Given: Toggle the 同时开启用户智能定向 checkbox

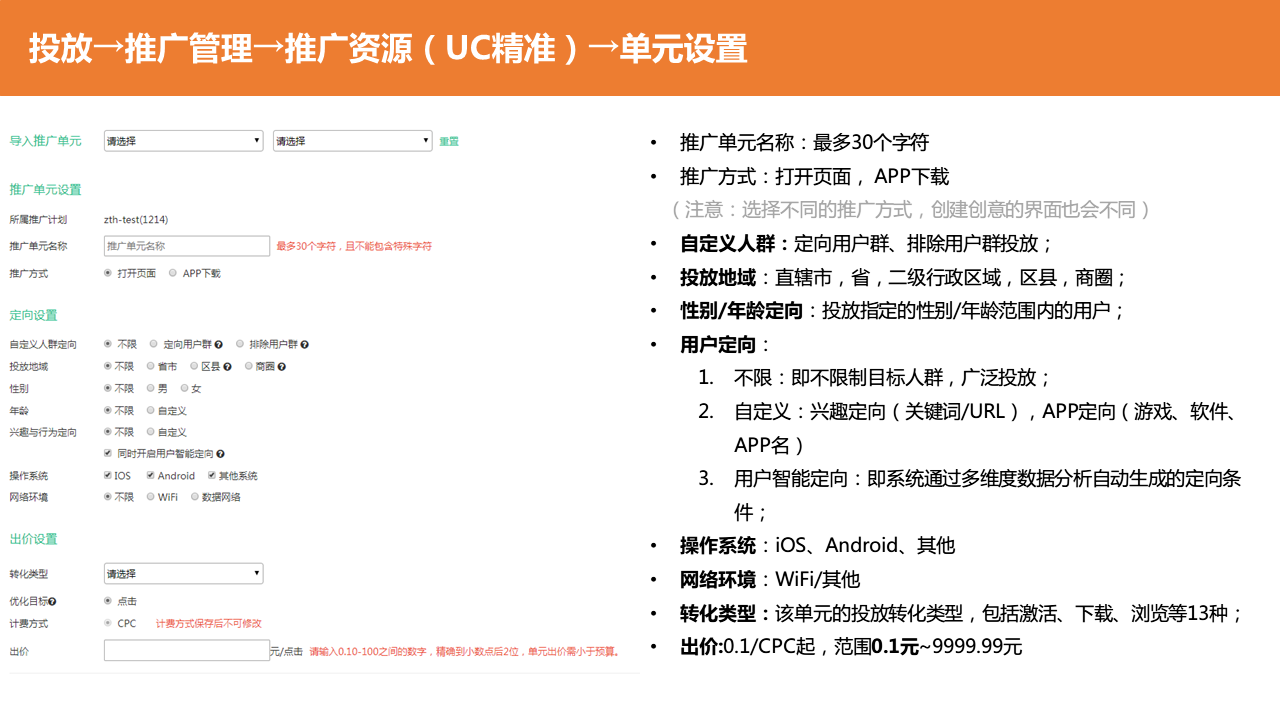Looking at the screenshot, I should tap(108, 454).
